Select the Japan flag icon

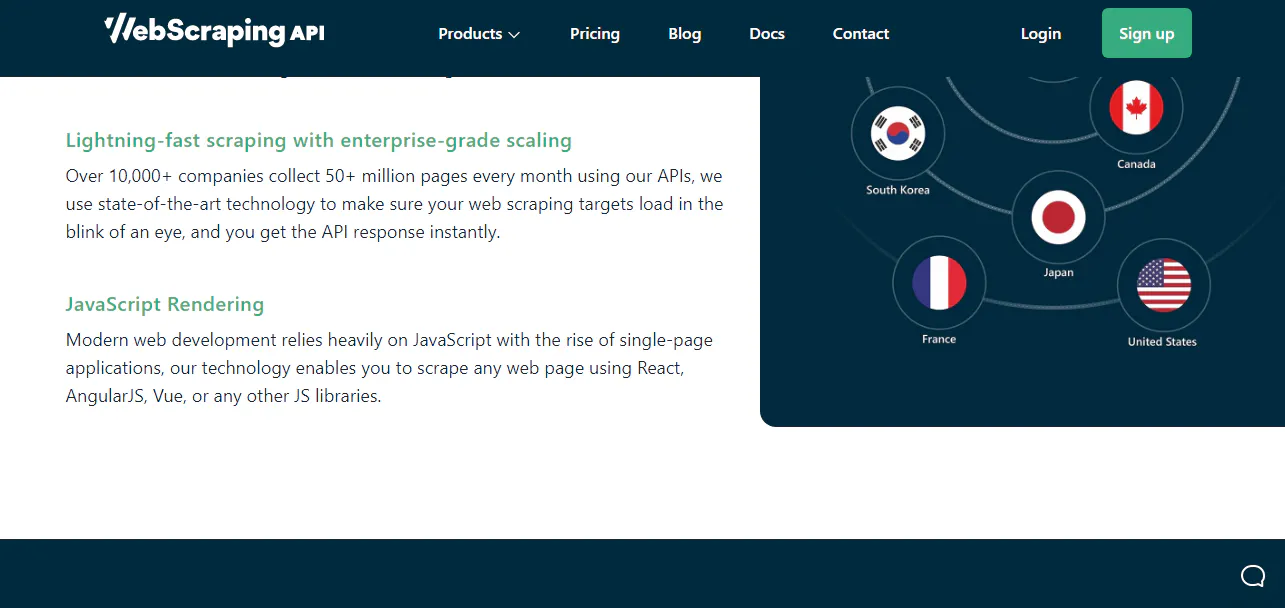[x=1058, y=216]
